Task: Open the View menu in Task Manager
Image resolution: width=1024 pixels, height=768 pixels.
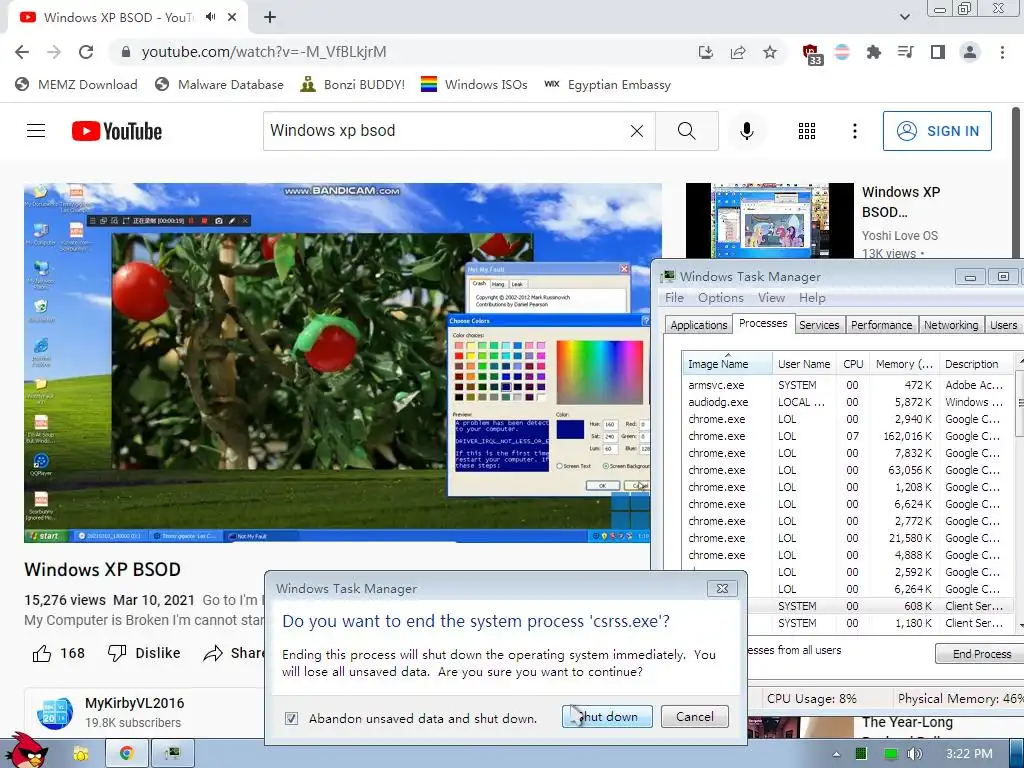Action: tap(771, 298)
